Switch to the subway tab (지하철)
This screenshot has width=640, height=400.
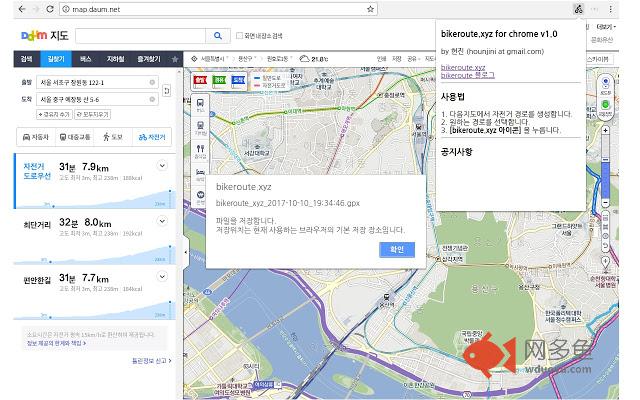pos(115,59)
